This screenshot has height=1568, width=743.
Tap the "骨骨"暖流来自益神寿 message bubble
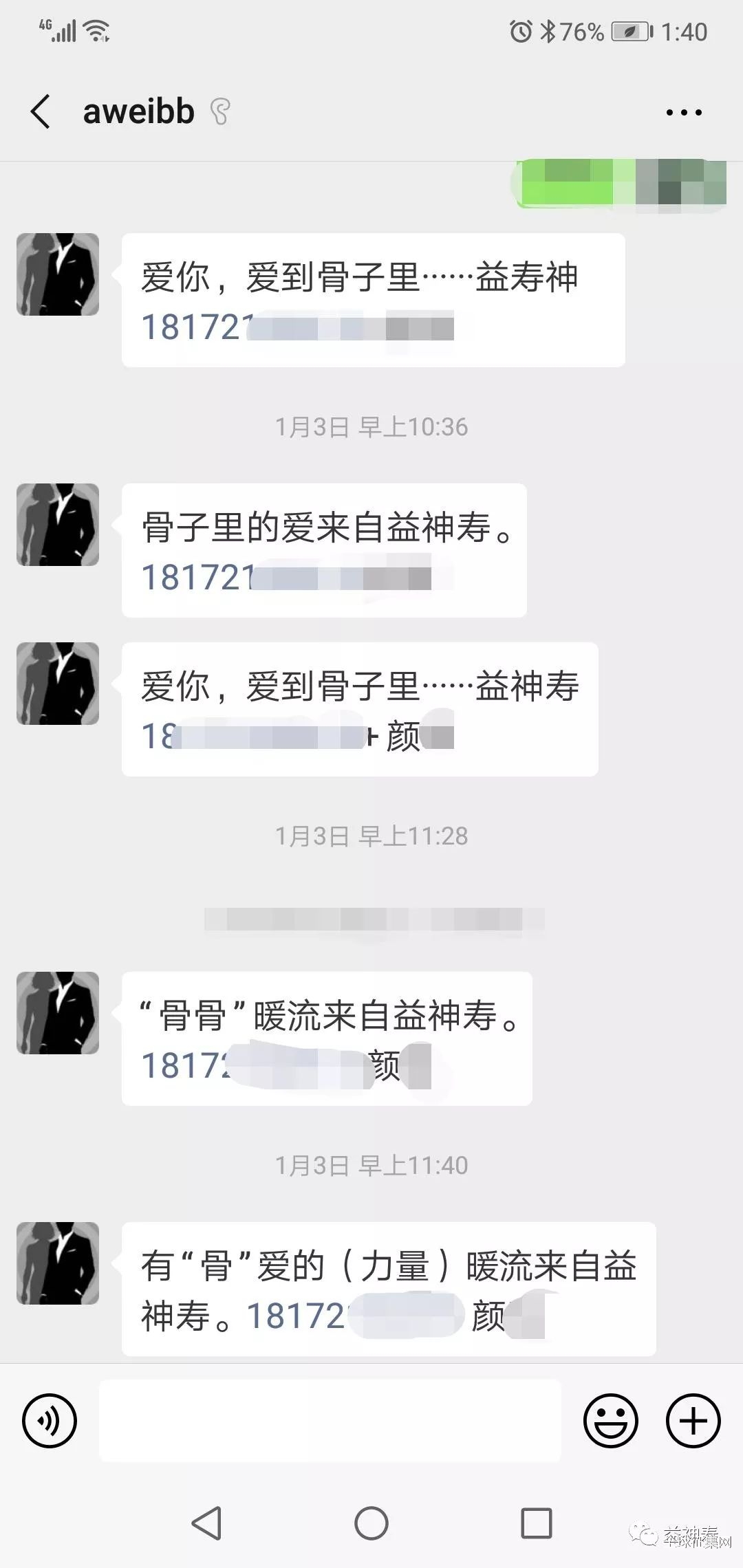(327, 1038)
